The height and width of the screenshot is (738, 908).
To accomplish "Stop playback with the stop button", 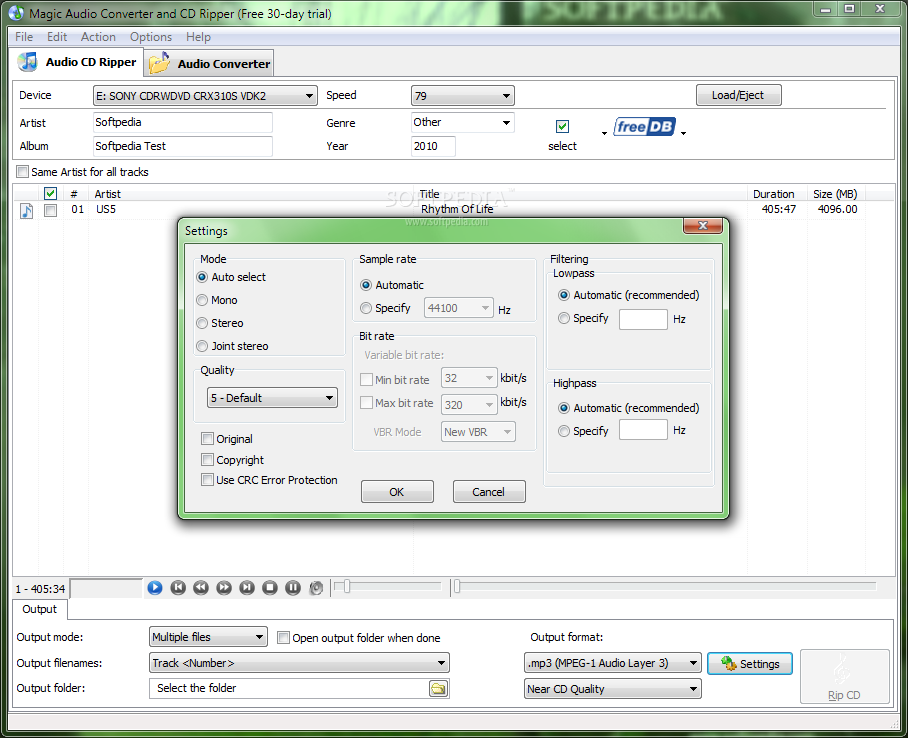I will coord(270,588).
